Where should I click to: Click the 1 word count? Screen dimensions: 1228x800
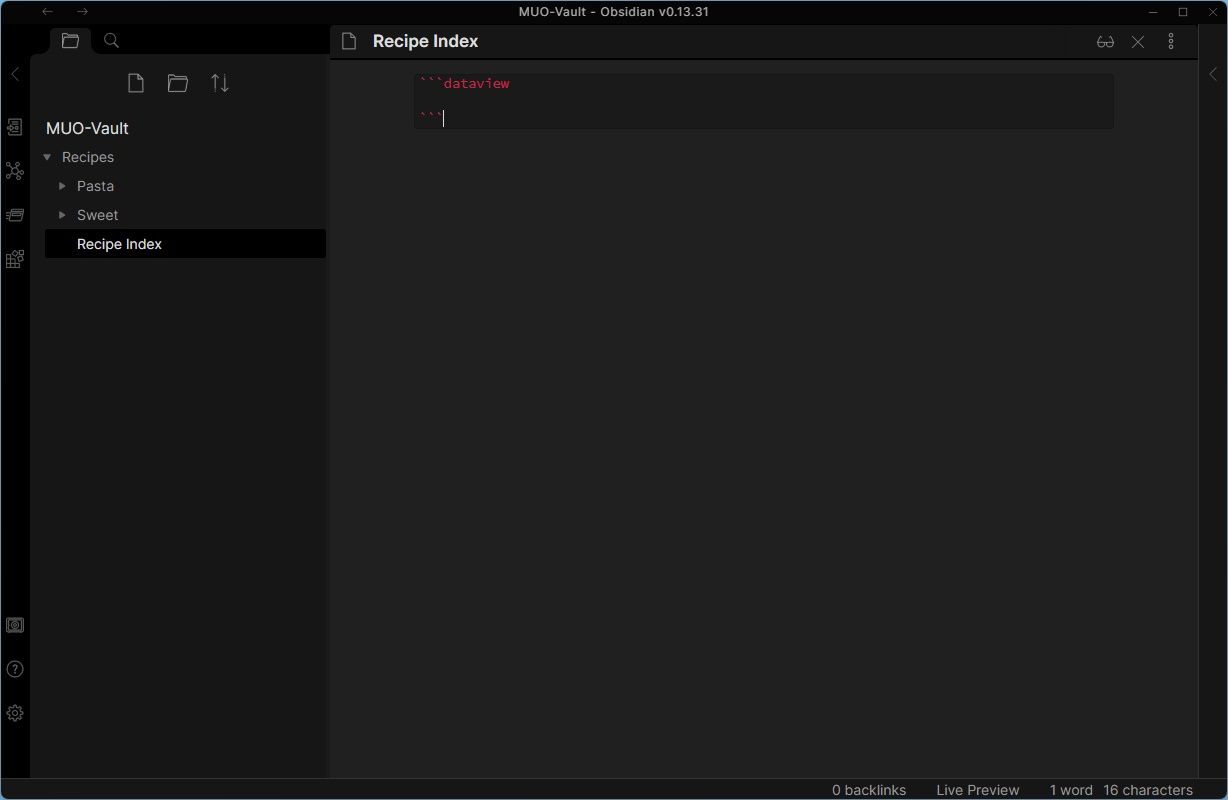point(1071,790)
